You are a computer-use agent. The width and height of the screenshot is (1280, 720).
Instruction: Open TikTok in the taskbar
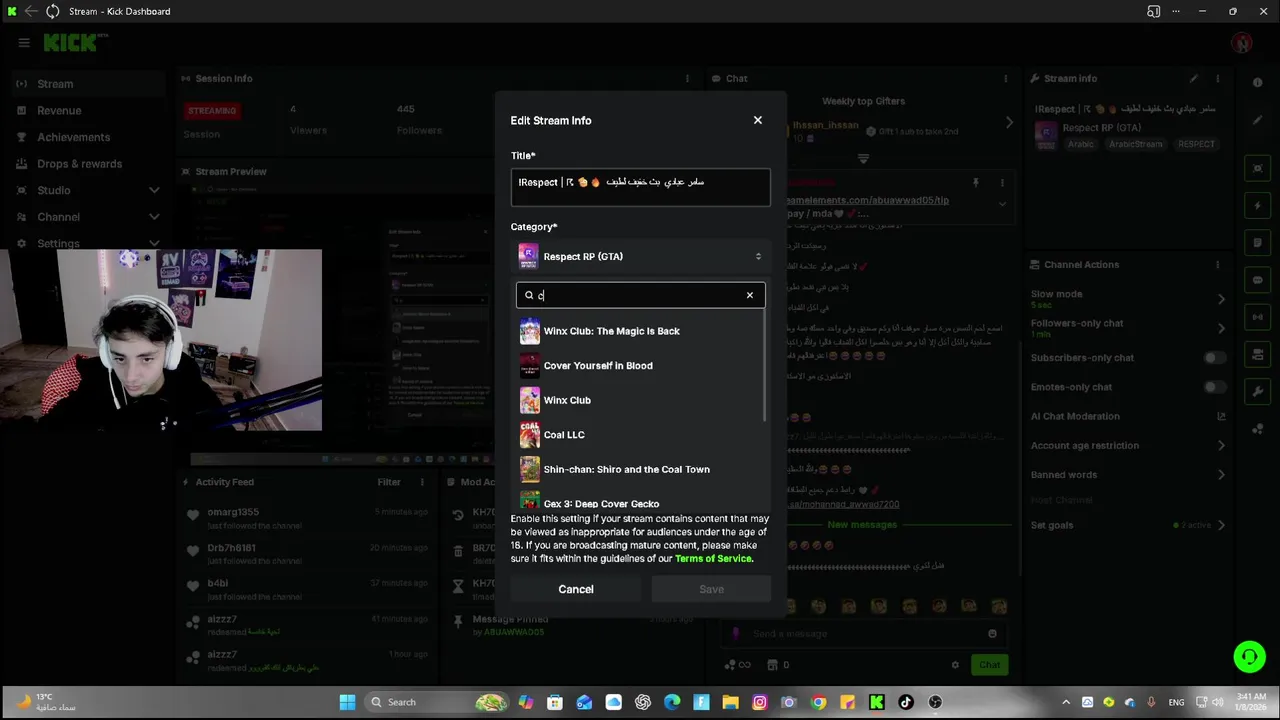[x=906, y=702]
